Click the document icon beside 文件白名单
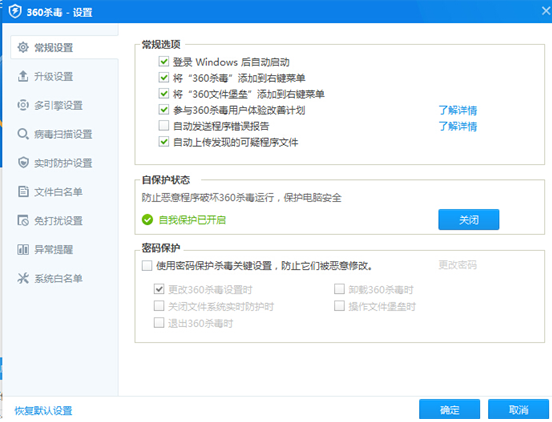This screenshot has height=422, width=552. click(x=23, y=191)
